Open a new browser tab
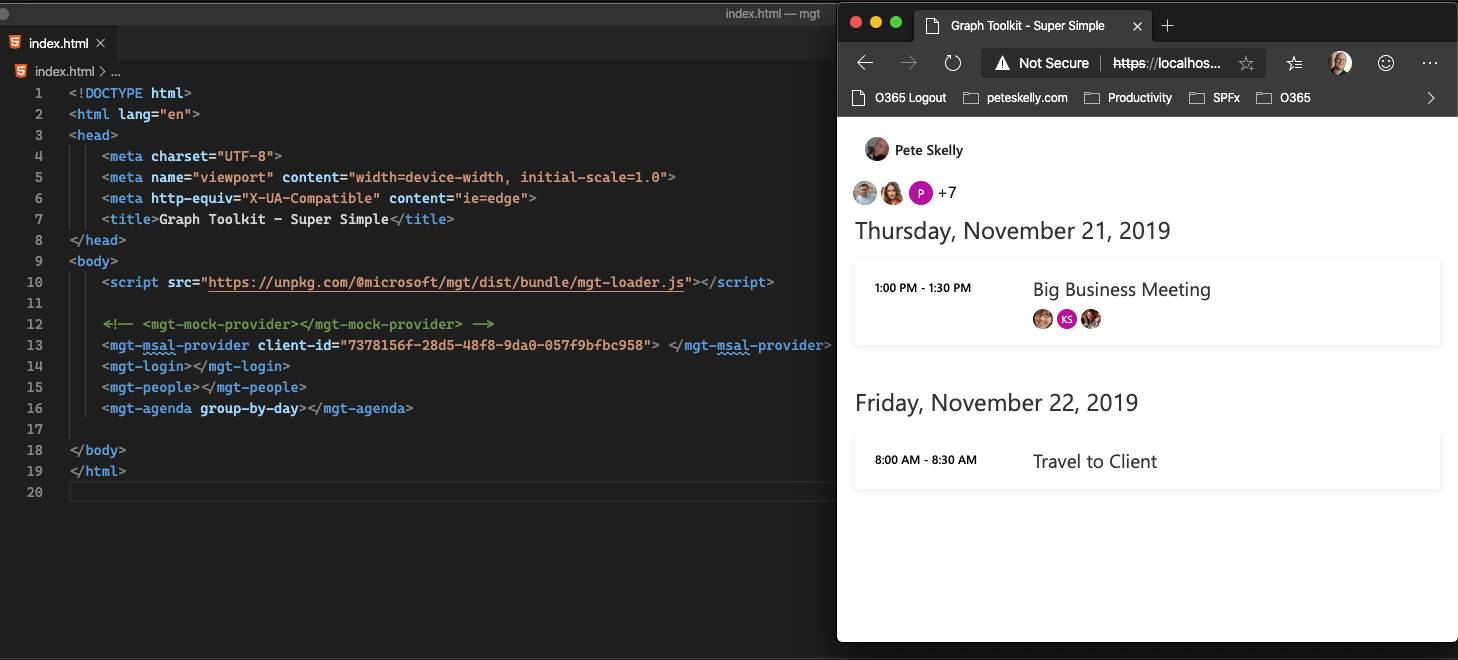Viewport: 1458px width, 660px height. coord(1167,26)
